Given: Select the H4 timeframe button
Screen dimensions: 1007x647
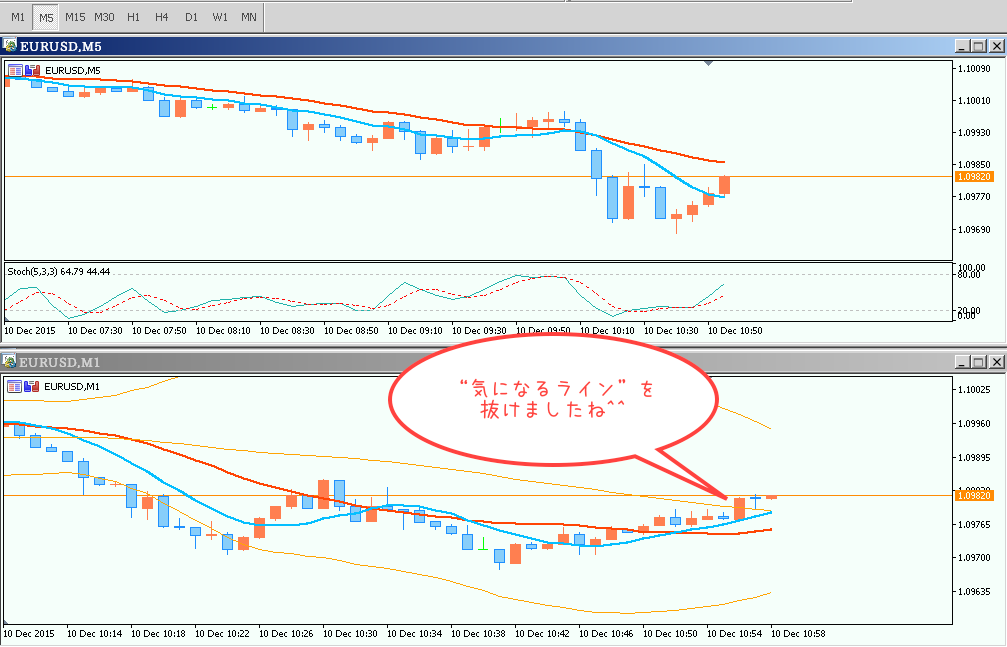Looking at the screenshot, I should pyautogui.click(x=162, y=17).
